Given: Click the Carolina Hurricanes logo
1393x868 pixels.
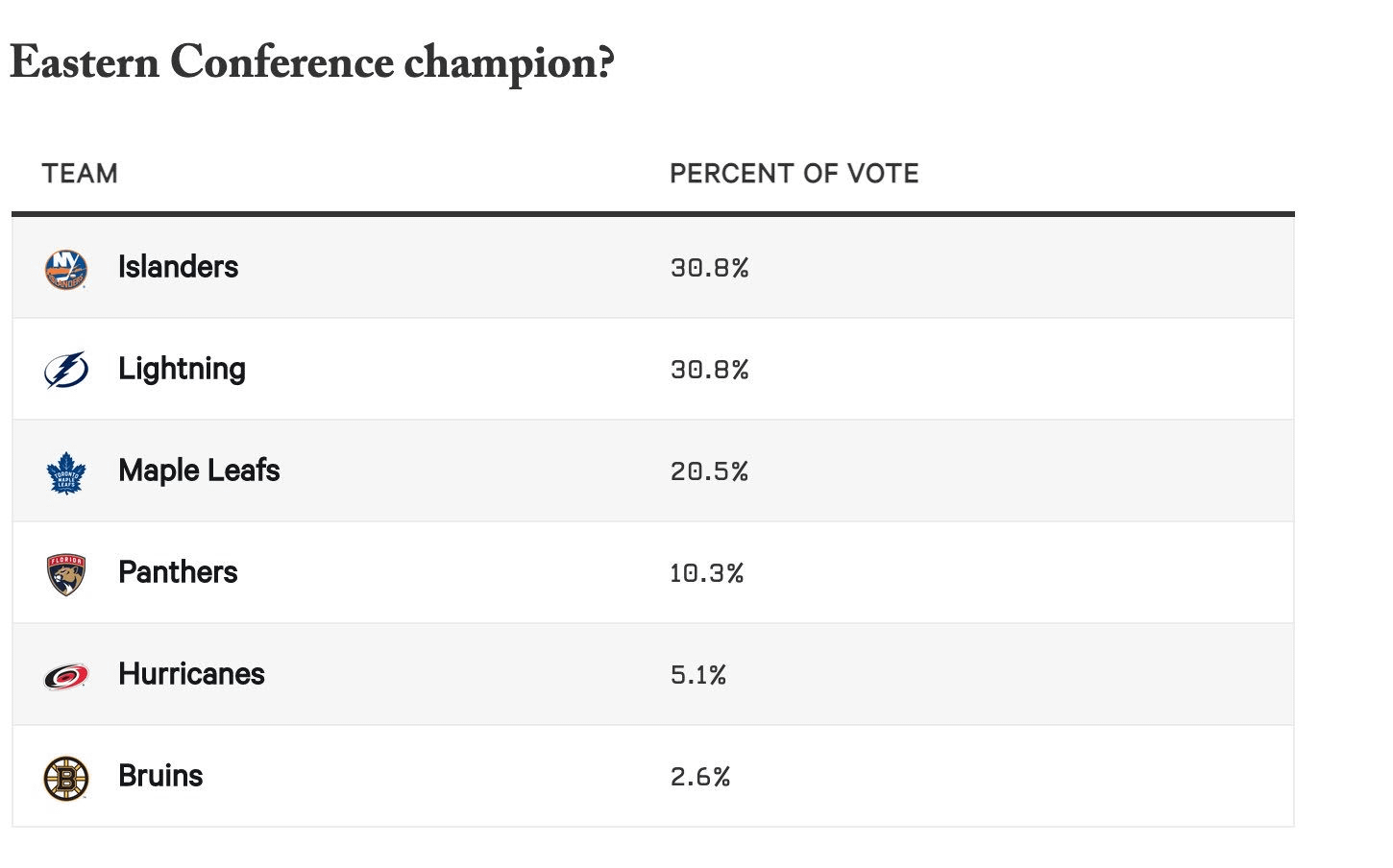Looking at the screenshot, I should coord(66,676).
